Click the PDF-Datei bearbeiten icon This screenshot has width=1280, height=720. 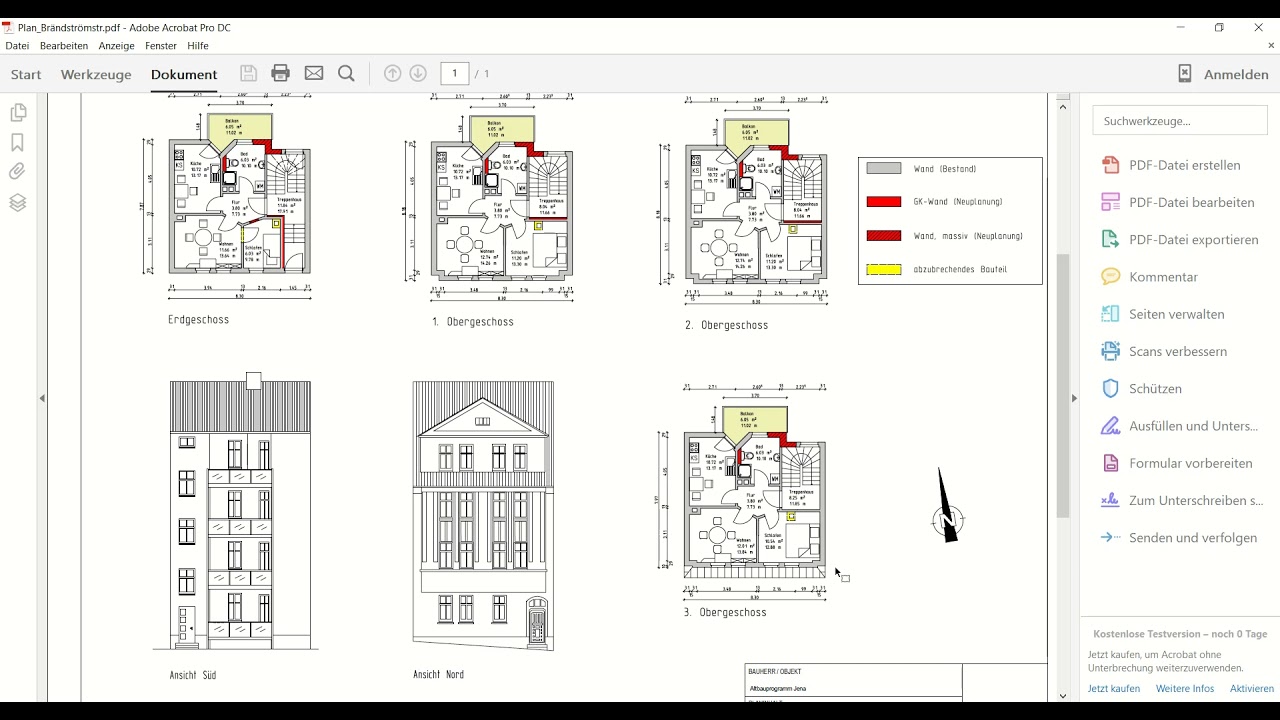point(1110,202)
